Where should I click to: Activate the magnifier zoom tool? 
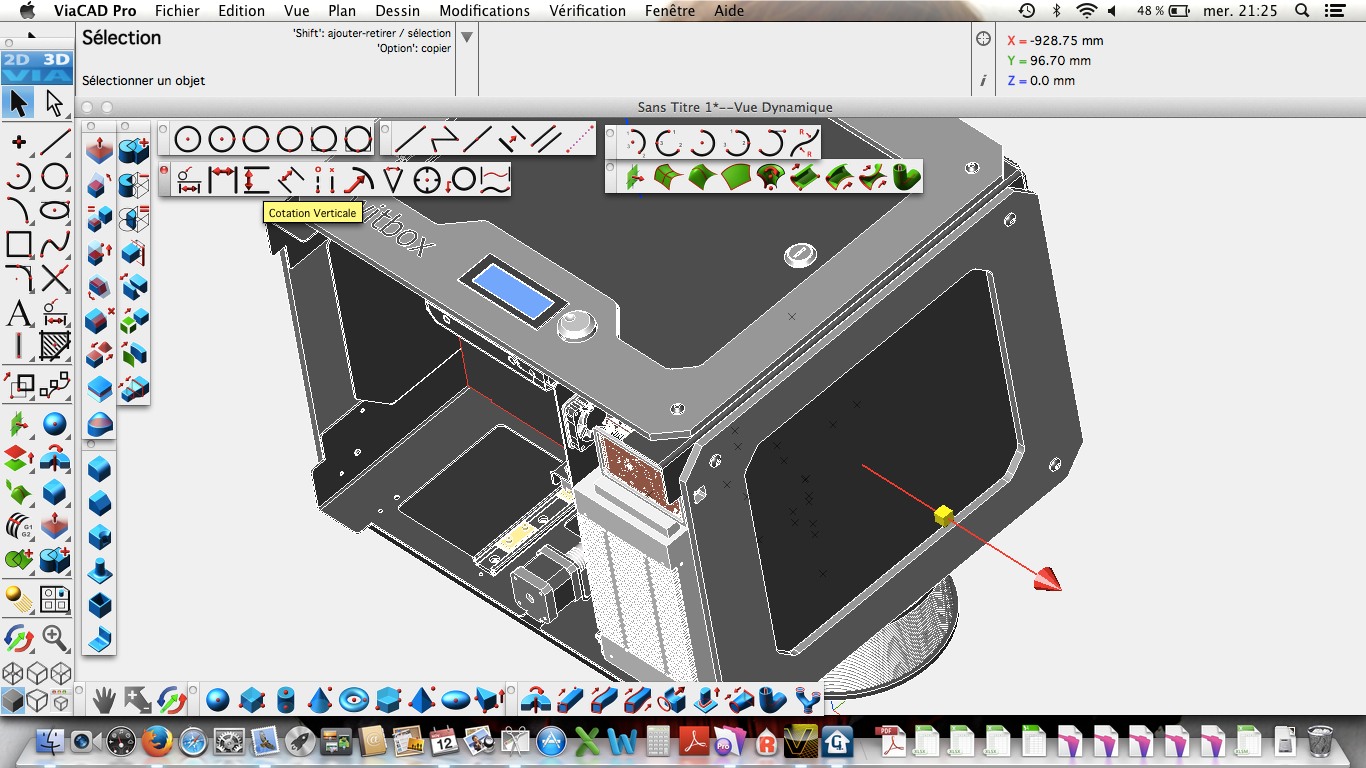pos(55,637)
